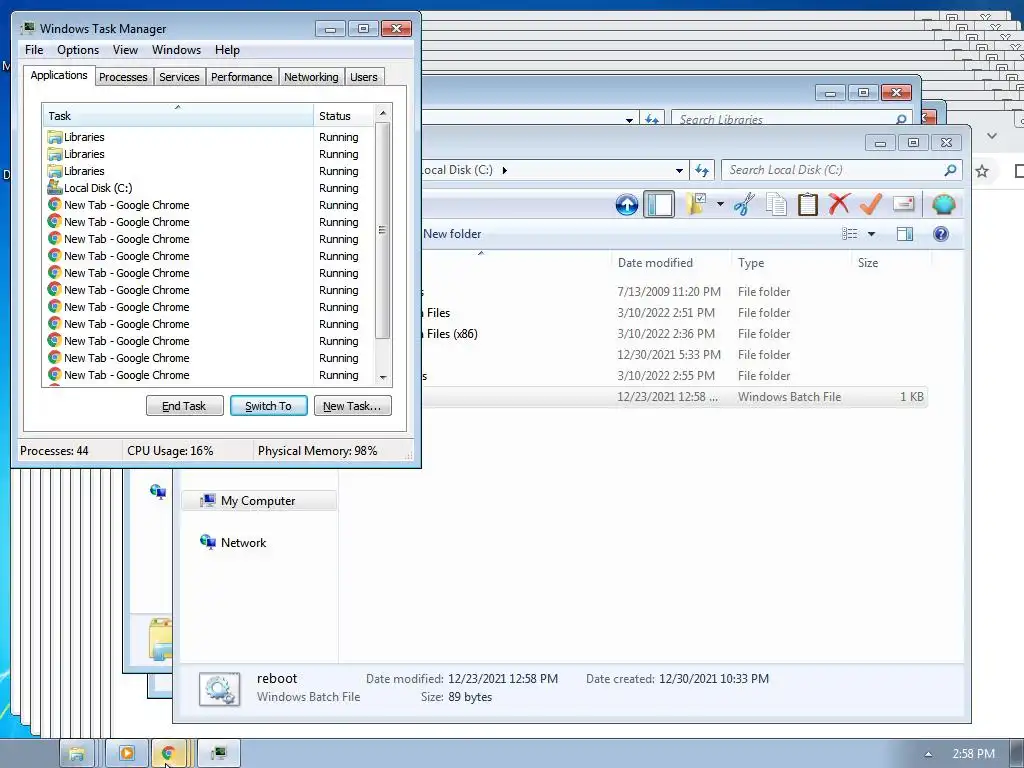Click the orange checkmark Properties icon
This screenshot has width=1024, height=768.
(x=871, y=204)
